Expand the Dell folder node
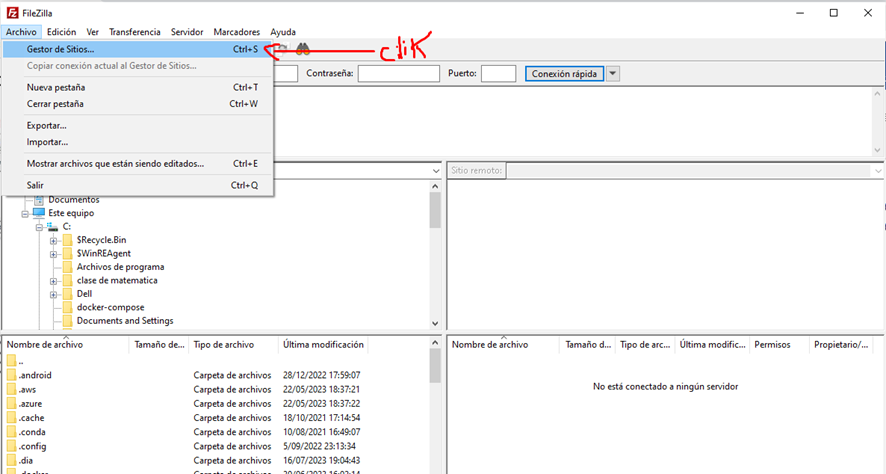The image size is (886, 474). tap(53, 294)
